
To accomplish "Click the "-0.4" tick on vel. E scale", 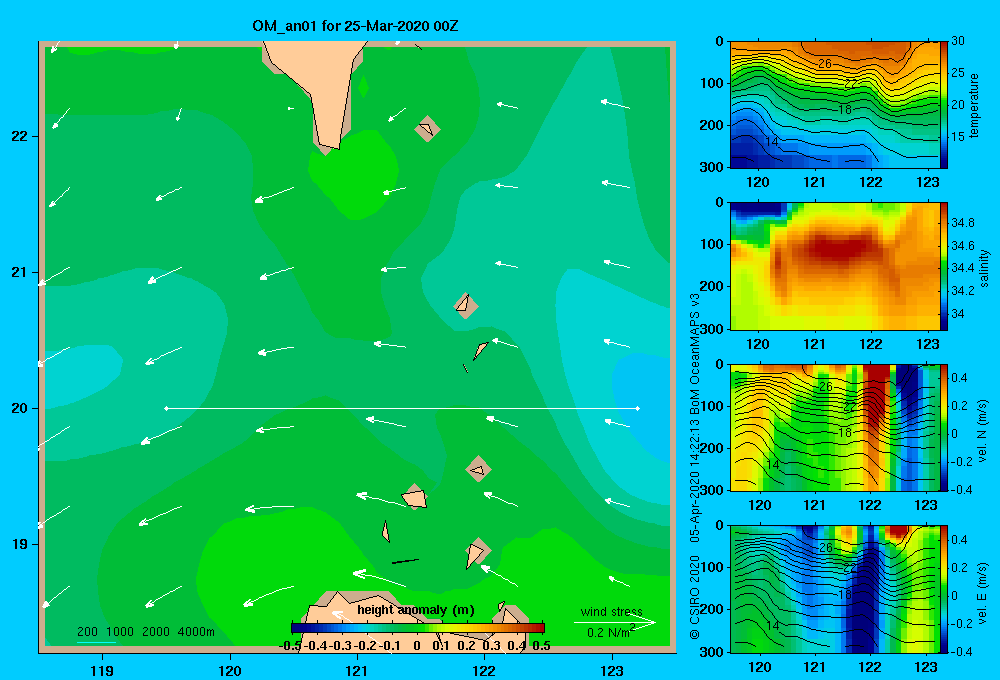I will click(962, 651).
